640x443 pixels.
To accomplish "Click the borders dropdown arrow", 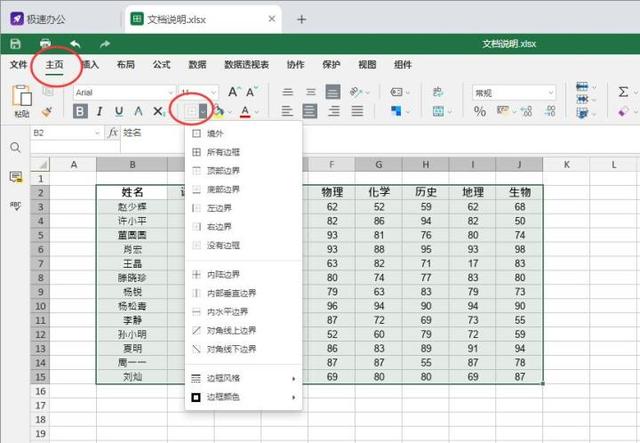I will pyautogui.click(x=203, y=111).
